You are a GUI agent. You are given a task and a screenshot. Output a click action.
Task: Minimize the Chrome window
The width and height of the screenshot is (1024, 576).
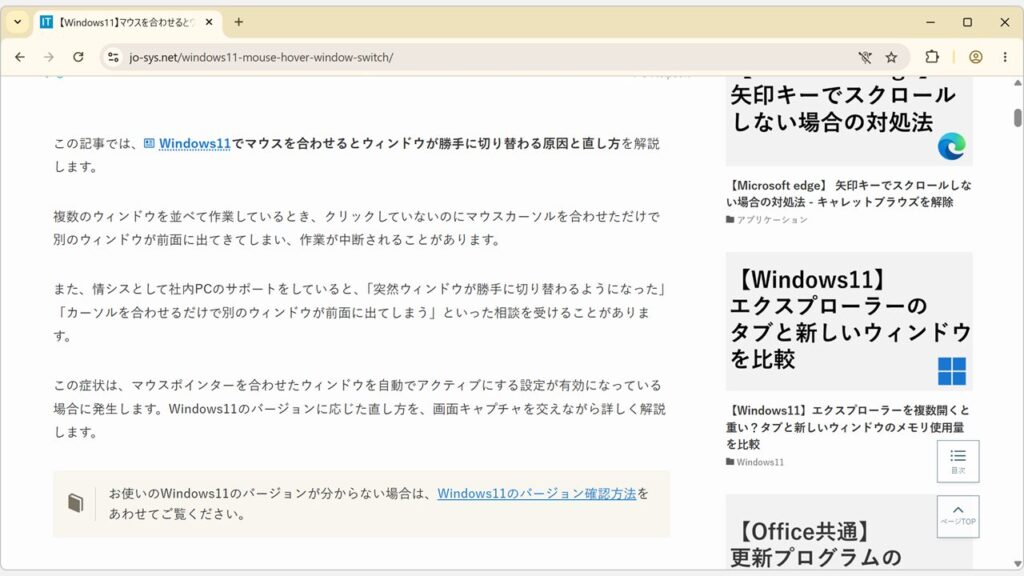click(931, 22)
